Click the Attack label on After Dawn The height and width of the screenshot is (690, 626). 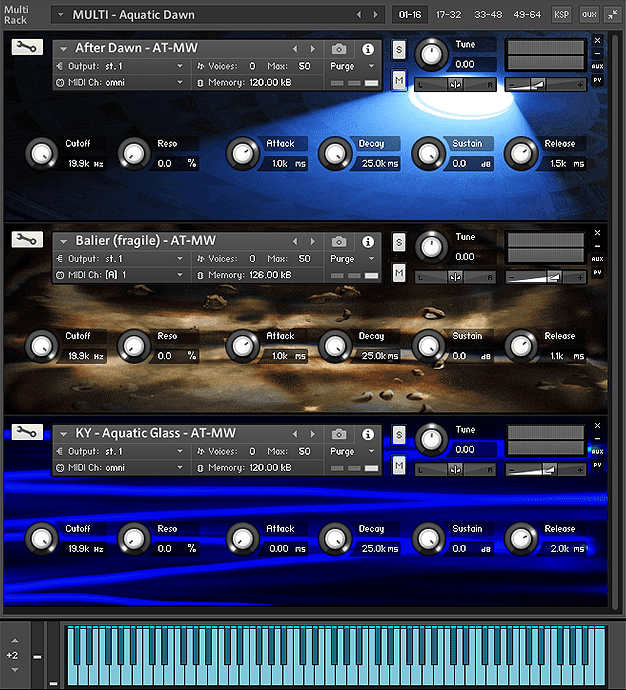280,143
